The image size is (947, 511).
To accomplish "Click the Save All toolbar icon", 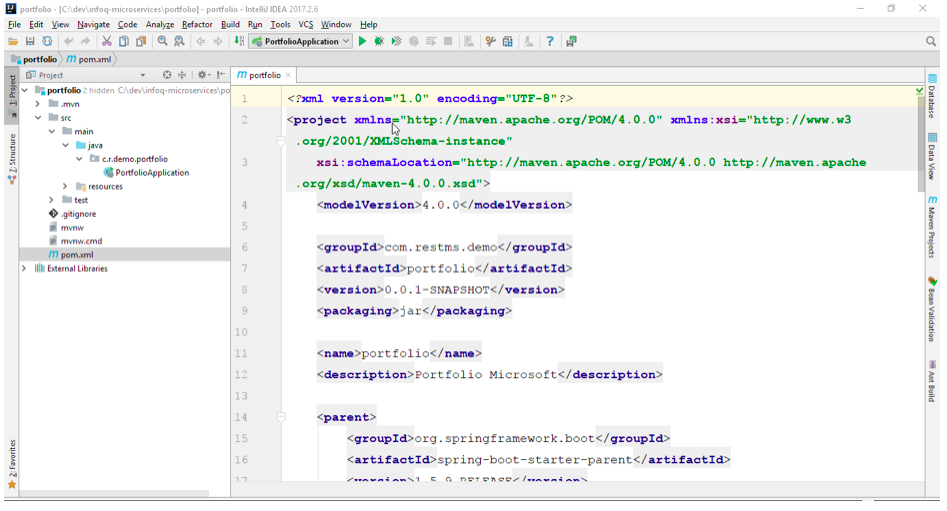I will click(30, 41).
